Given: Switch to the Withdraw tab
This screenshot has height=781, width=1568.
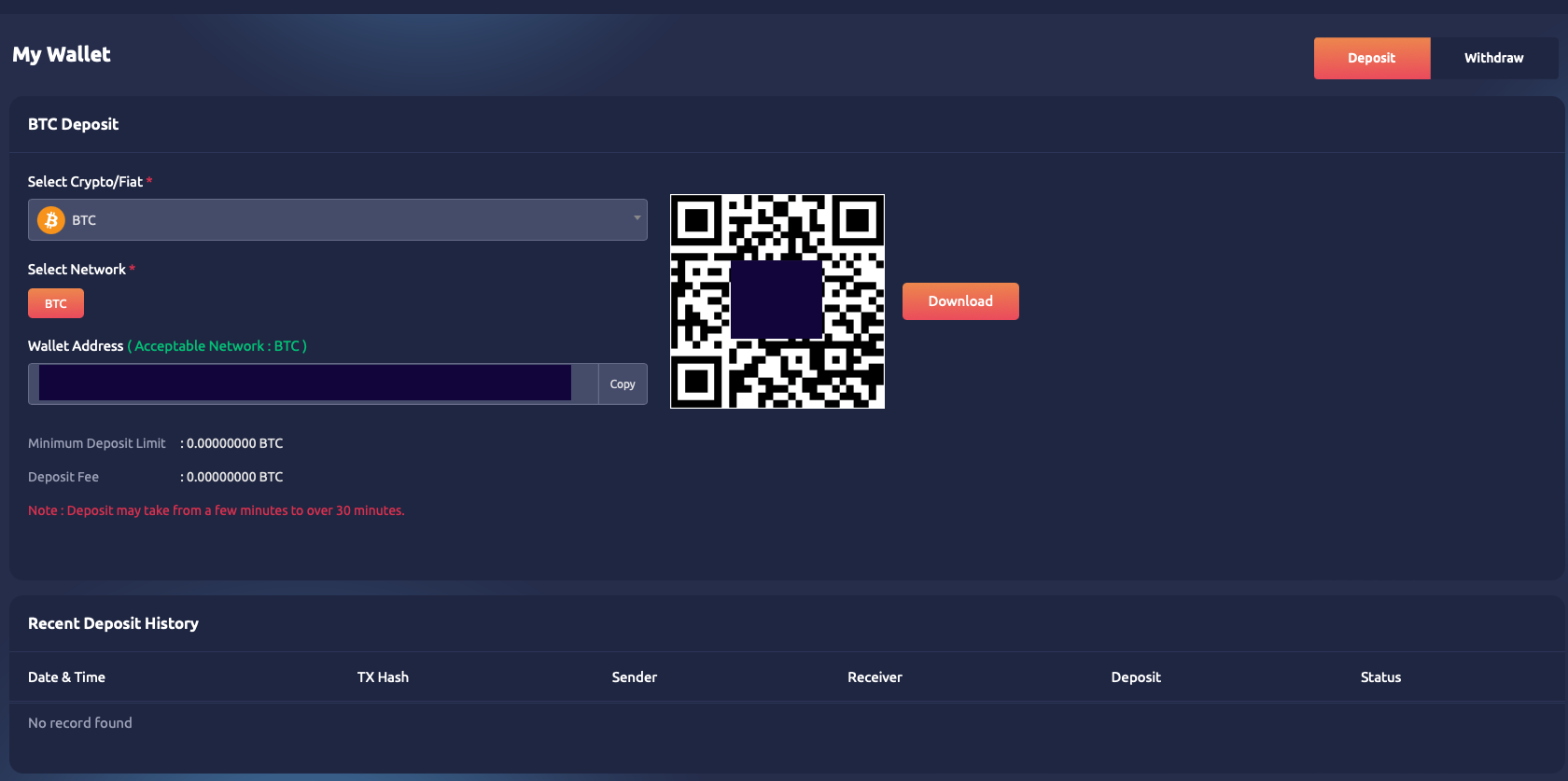Looking at the screenshot, I should point(1493,58).
